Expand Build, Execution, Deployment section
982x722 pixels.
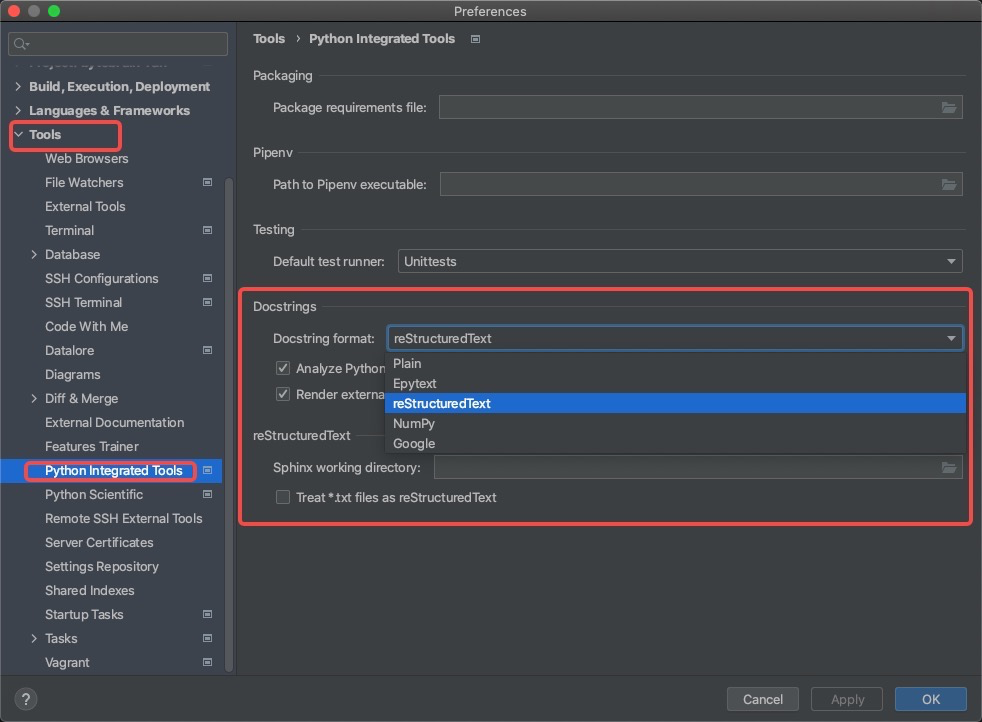pyautogui.click(x=18, y=86)
